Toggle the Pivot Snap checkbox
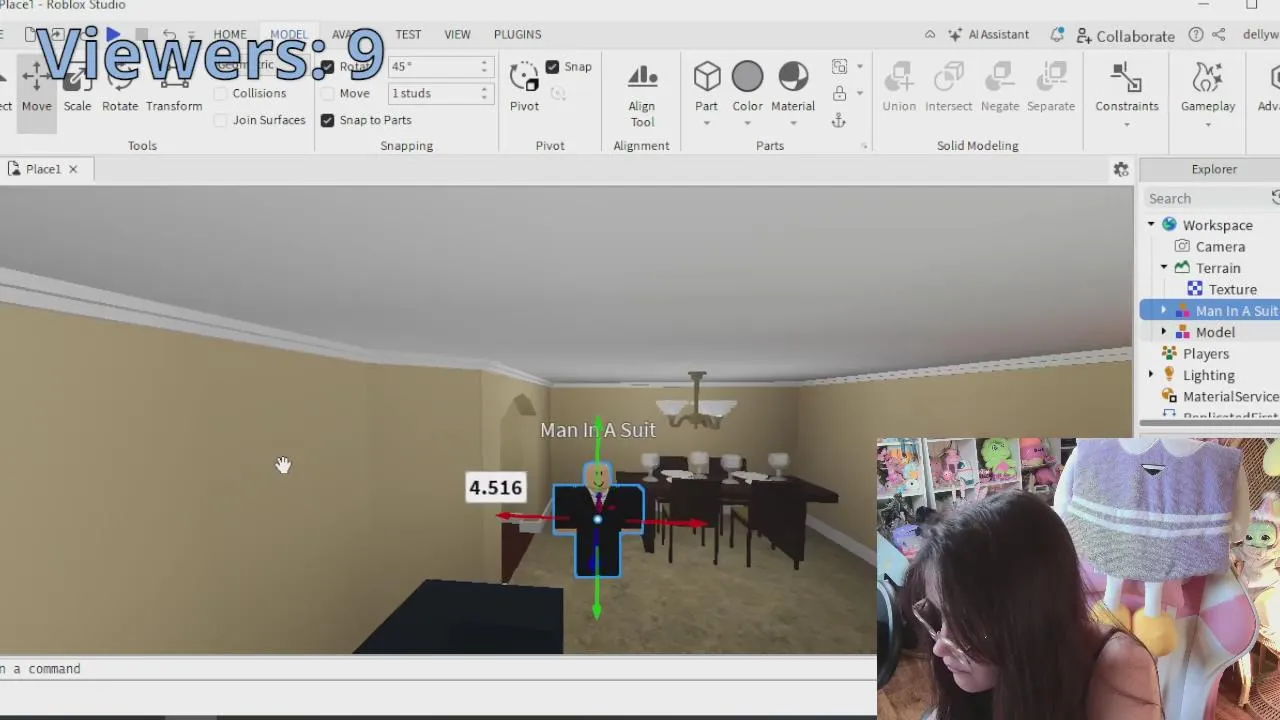Screen dimensions: 1280x720 (x=552, y=67)
